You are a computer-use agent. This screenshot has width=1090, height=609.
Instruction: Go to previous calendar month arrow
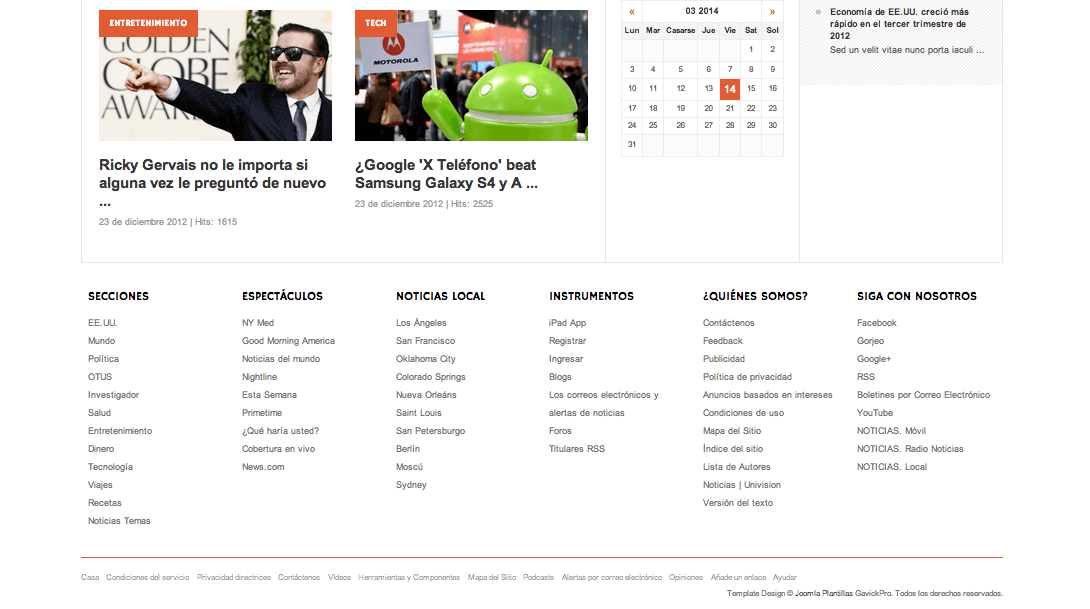tap(632, 12)
